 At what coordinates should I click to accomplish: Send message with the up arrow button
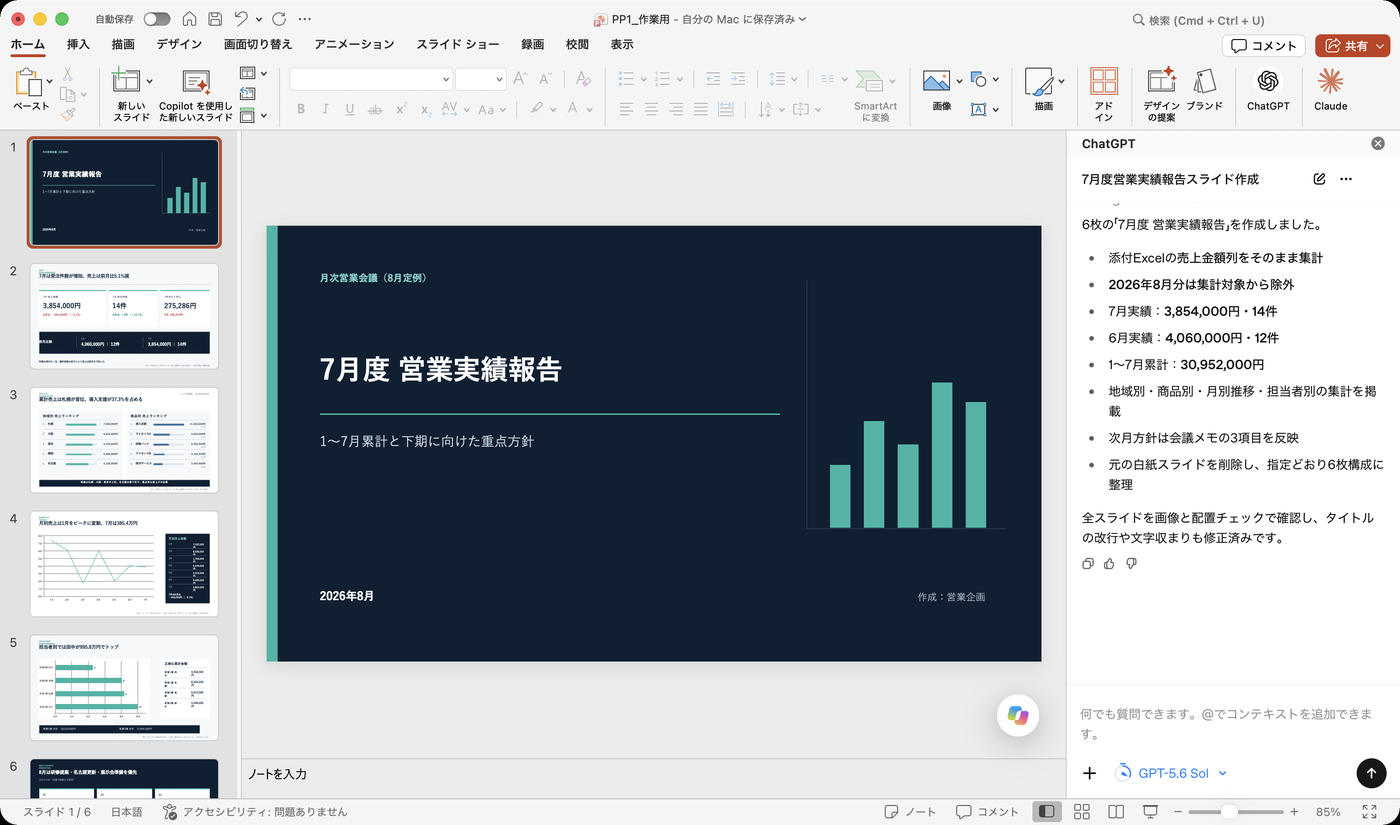(1370, 772)
